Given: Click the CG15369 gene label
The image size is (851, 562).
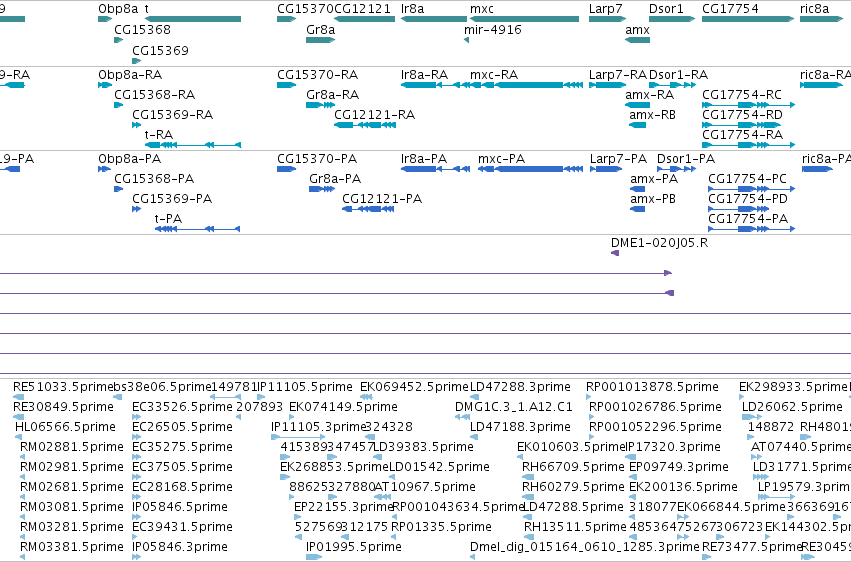Looking at the screenshot, I should point(160,51).
